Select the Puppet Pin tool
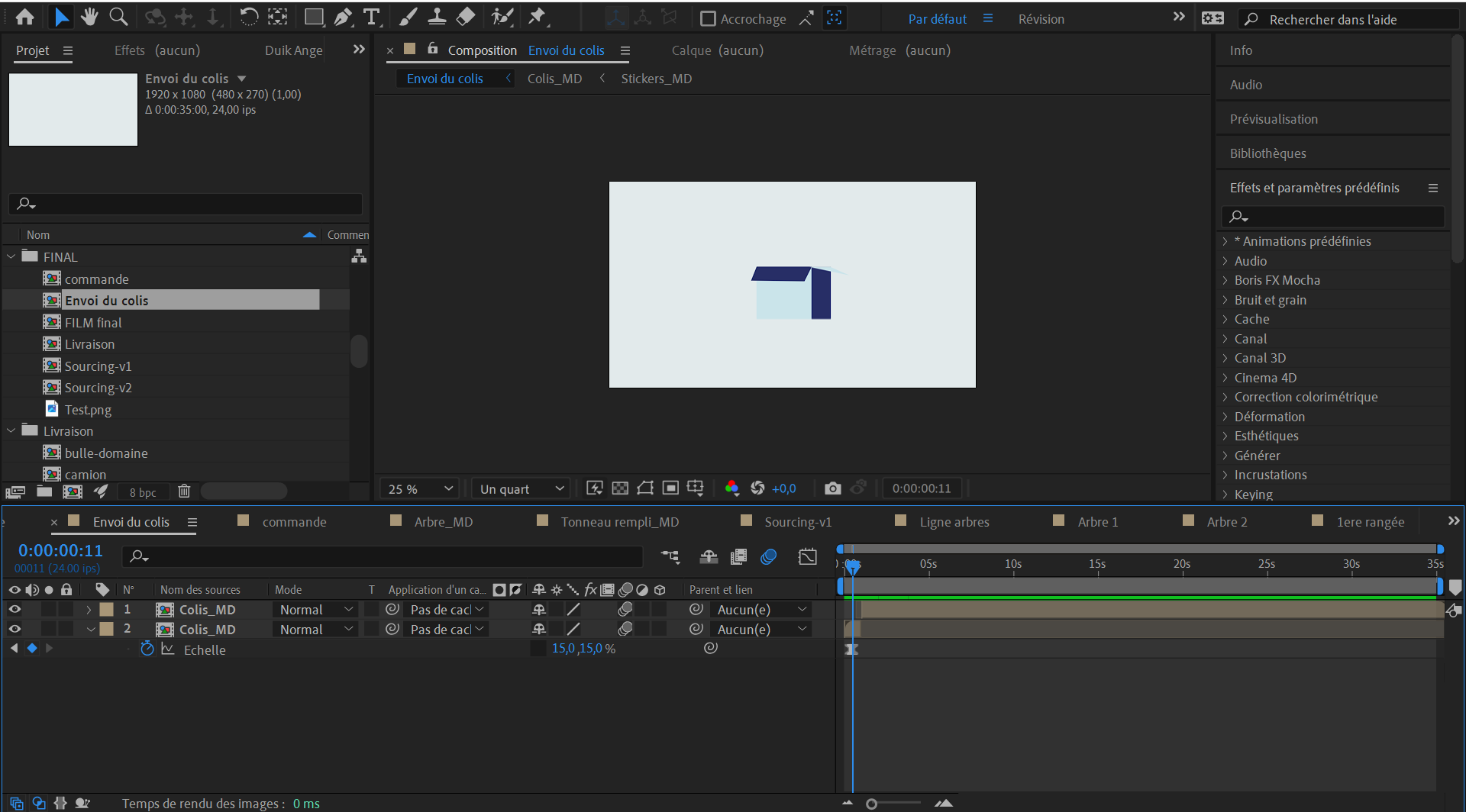 coord(538,17)
